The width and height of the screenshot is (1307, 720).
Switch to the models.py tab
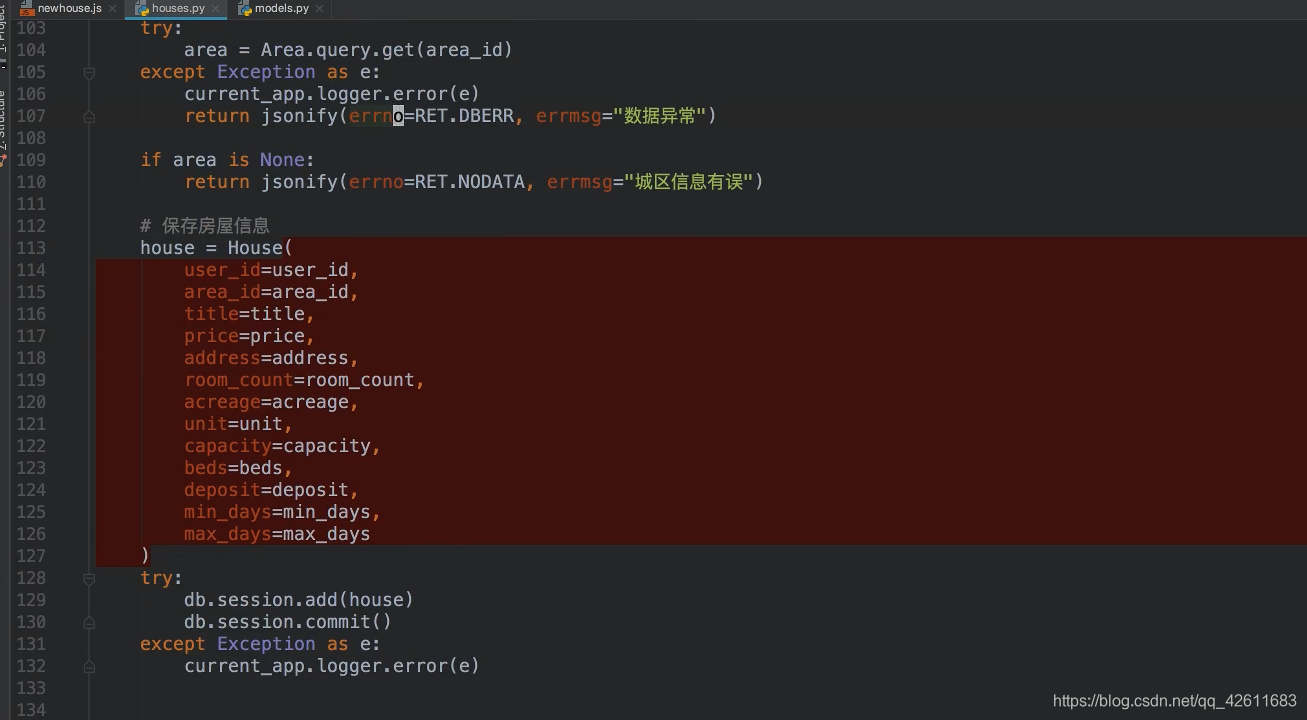[x=279, y=8]
